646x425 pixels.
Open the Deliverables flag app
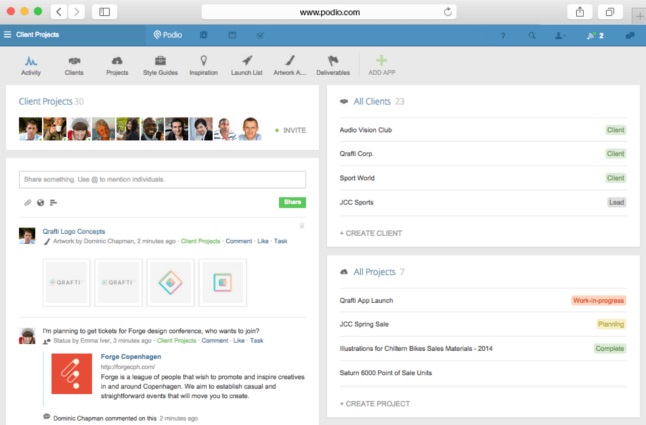[334, 64]
